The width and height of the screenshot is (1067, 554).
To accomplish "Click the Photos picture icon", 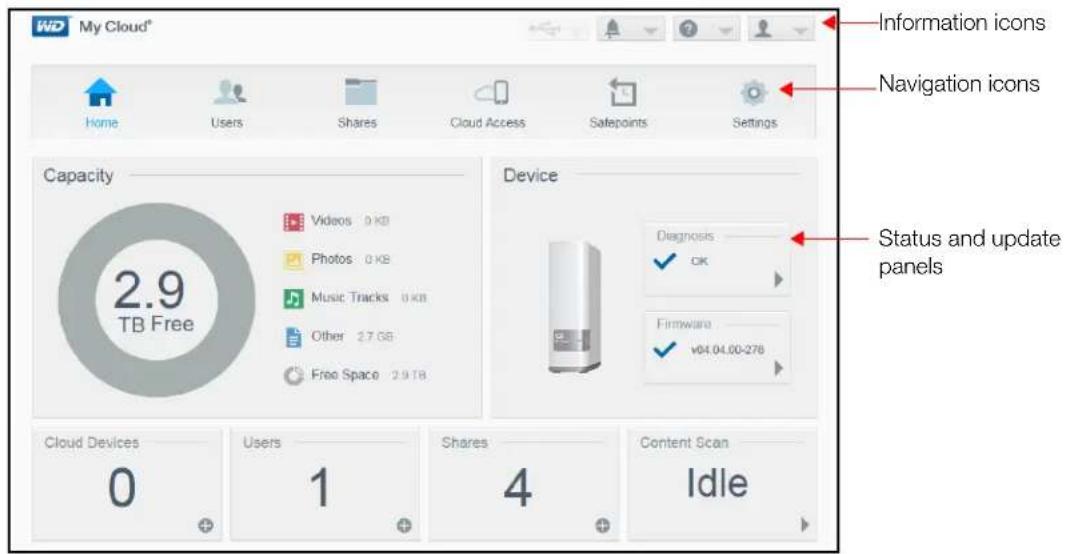I will point(293,259).
